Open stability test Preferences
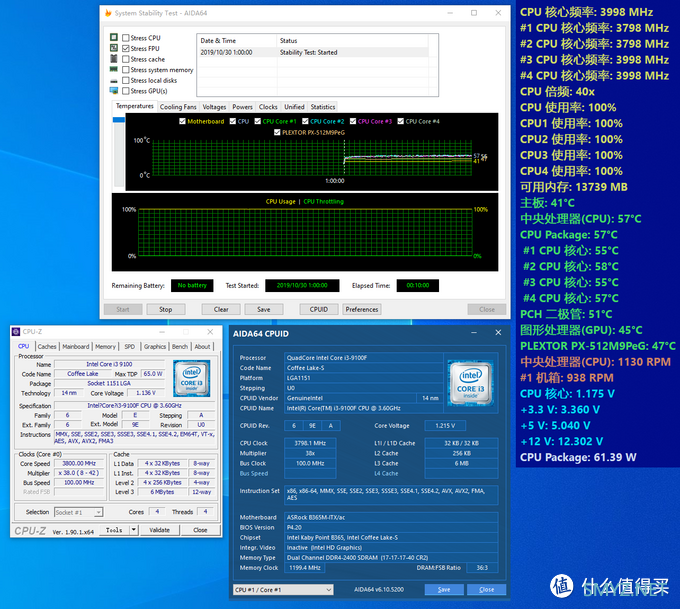 tap(362, 309)
